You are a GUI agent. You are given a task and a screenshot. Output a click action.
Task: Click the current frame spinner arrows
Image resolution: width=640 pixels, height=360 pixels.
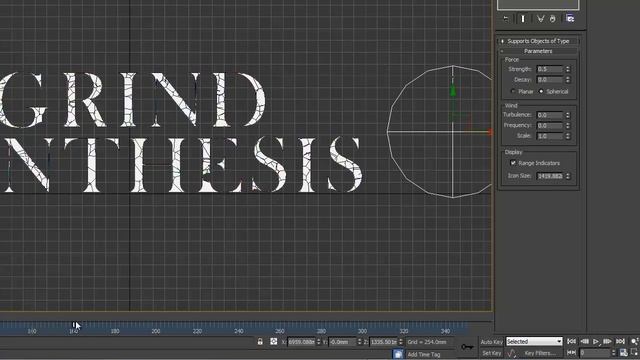pyautogui.click(x=613, y=352)
